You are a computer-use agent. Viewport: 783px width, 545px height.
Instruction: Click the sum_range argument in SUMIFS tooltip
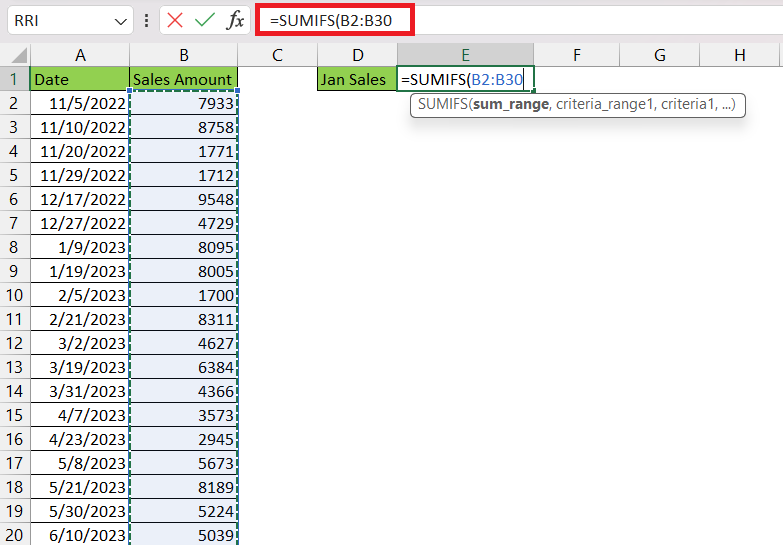click(x=511, y=104)
